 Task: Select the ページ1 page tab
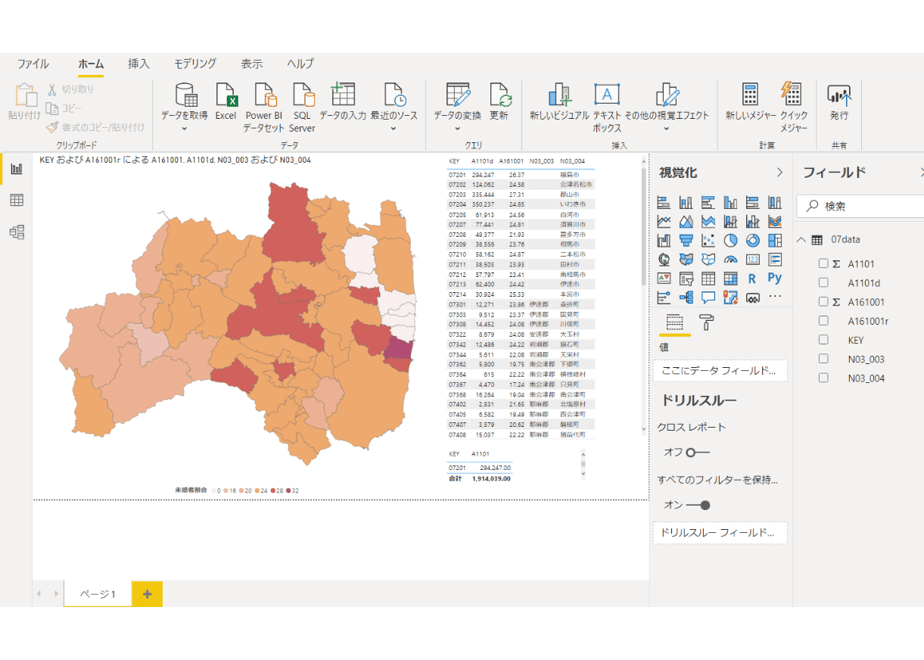[x=98, y=593]
